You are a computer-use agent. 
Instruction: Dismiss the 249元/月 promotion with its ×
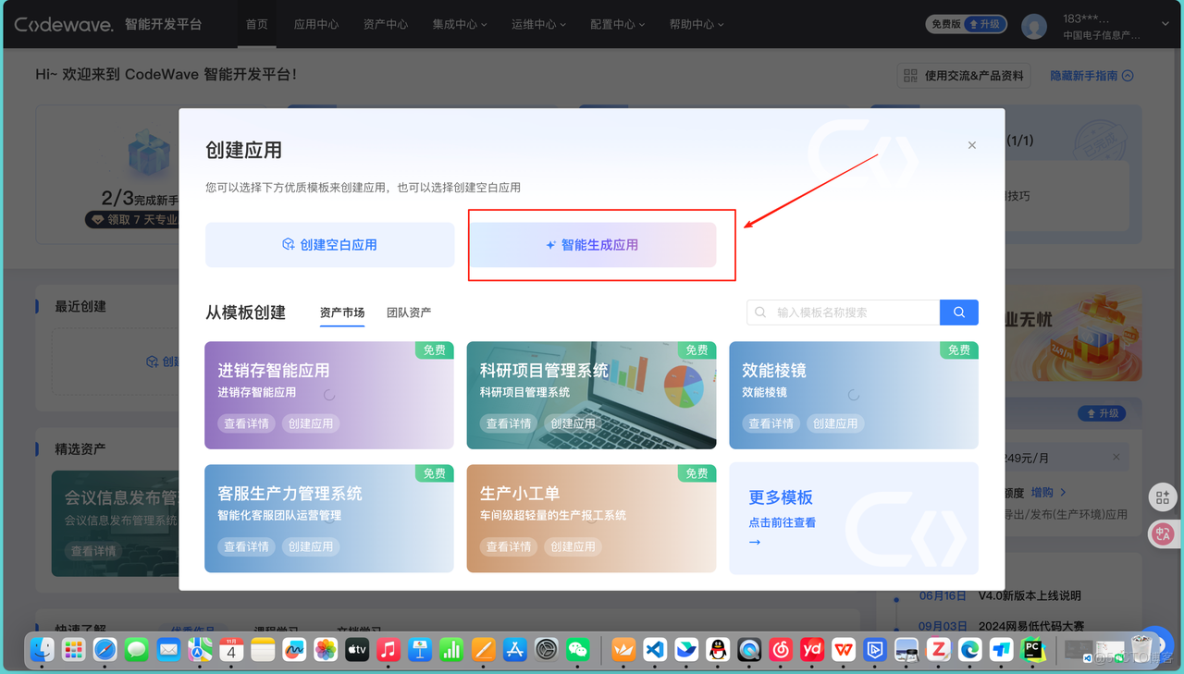pos(1116,456)
